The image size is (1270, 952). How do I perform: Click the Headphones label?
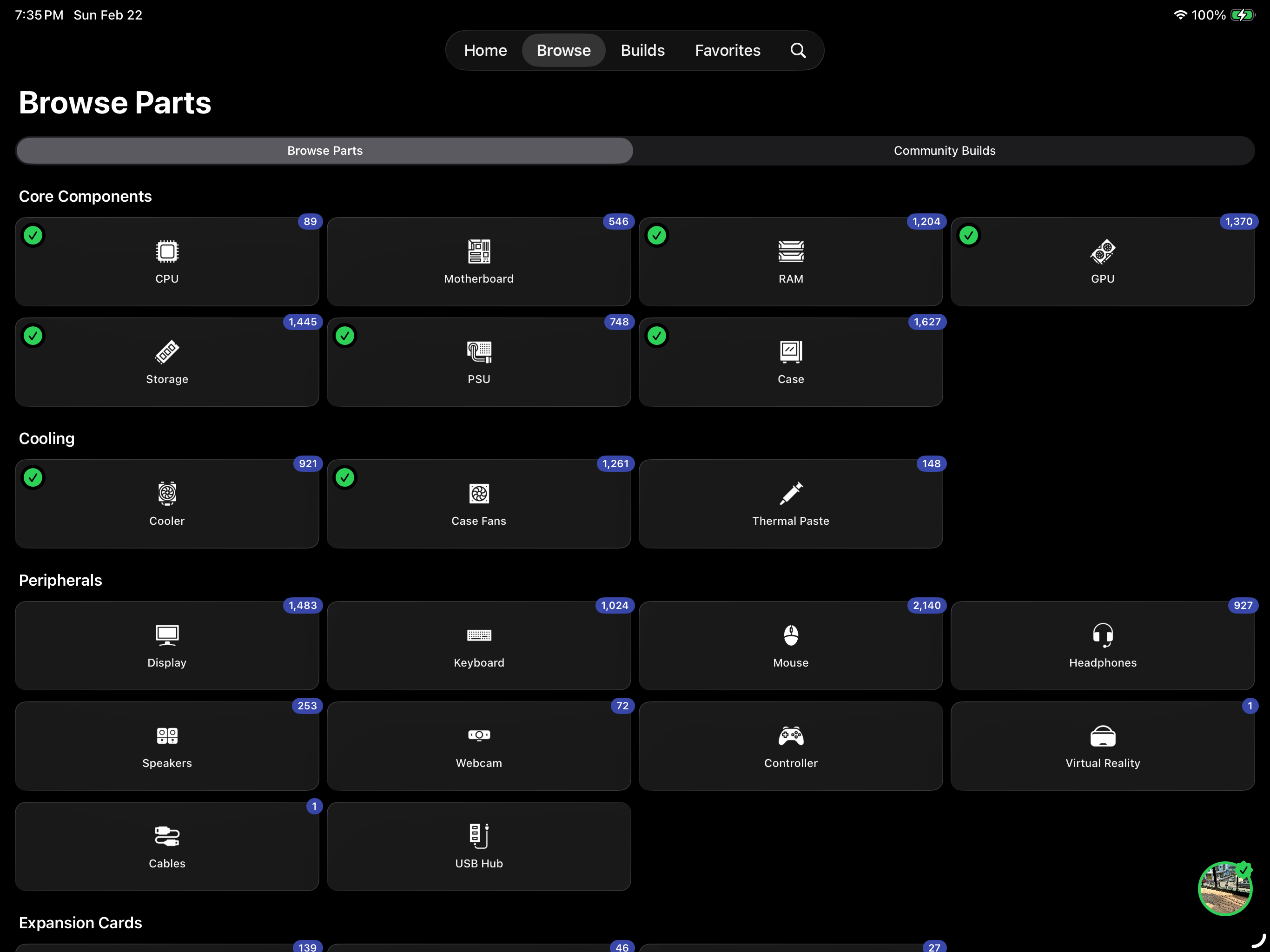[x=1102, y=662]
